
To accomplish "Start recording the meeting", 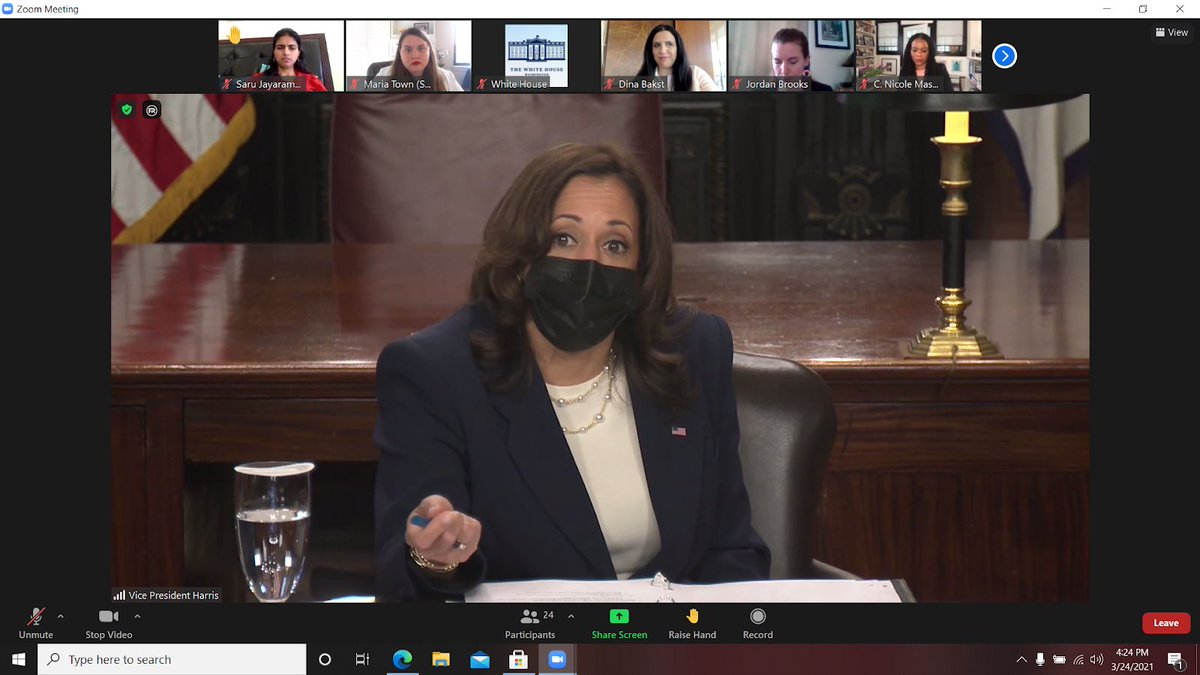I will pos(757,622).
